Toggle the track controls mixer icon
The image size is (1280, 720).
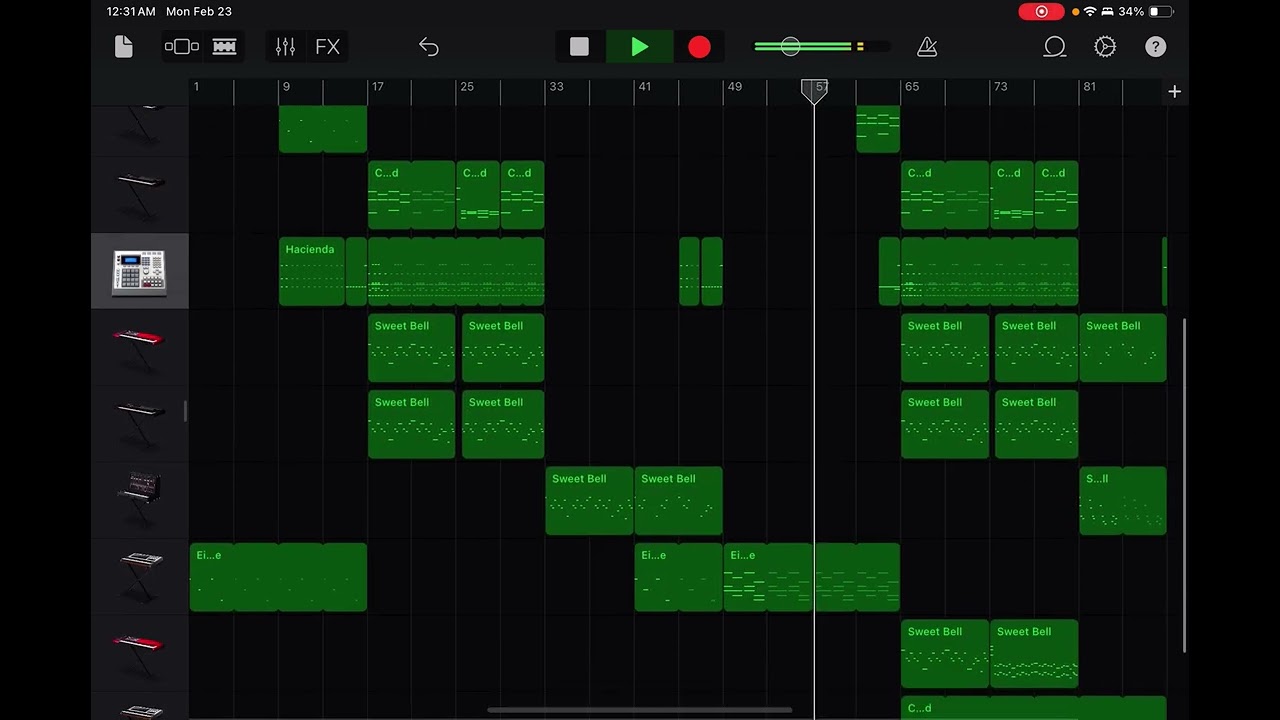(x=285, y=47)
